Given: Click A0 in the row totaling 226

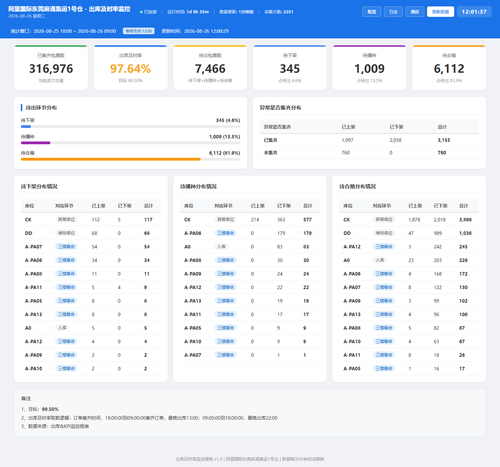Looking at the screenshot, I should coord(347,260).
